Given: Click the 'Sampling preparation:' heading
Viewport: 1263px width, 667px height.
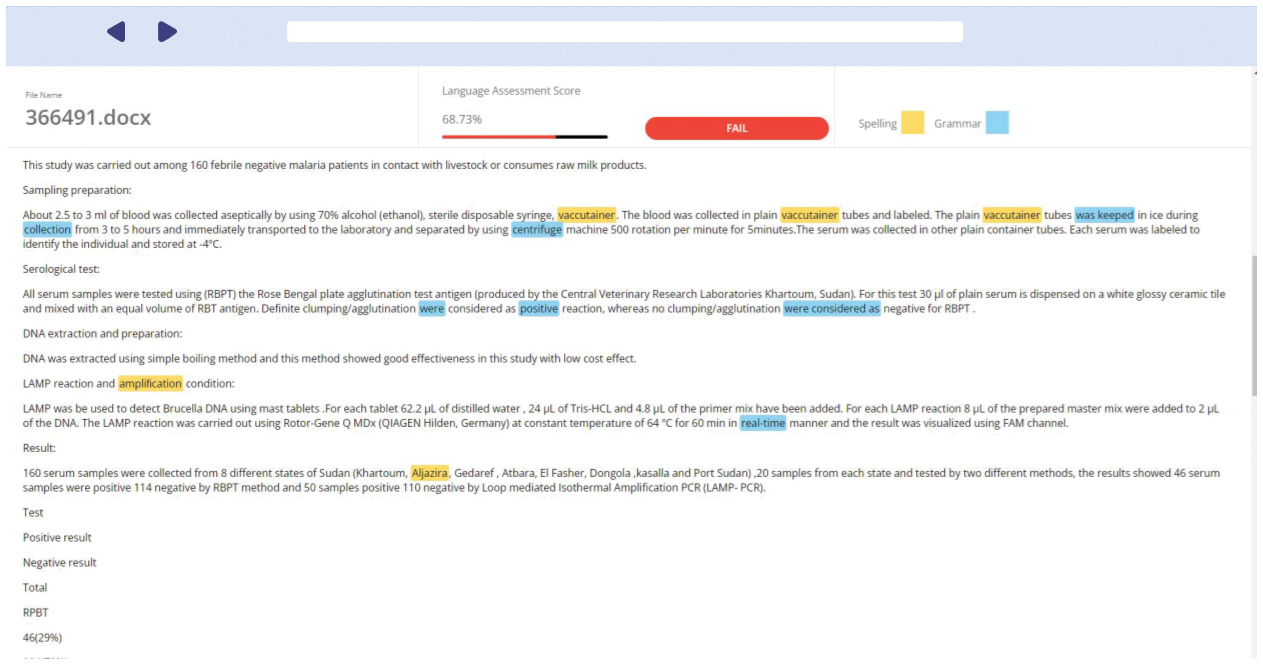Looking at the screenshot, I should click(x=77, y=190).
